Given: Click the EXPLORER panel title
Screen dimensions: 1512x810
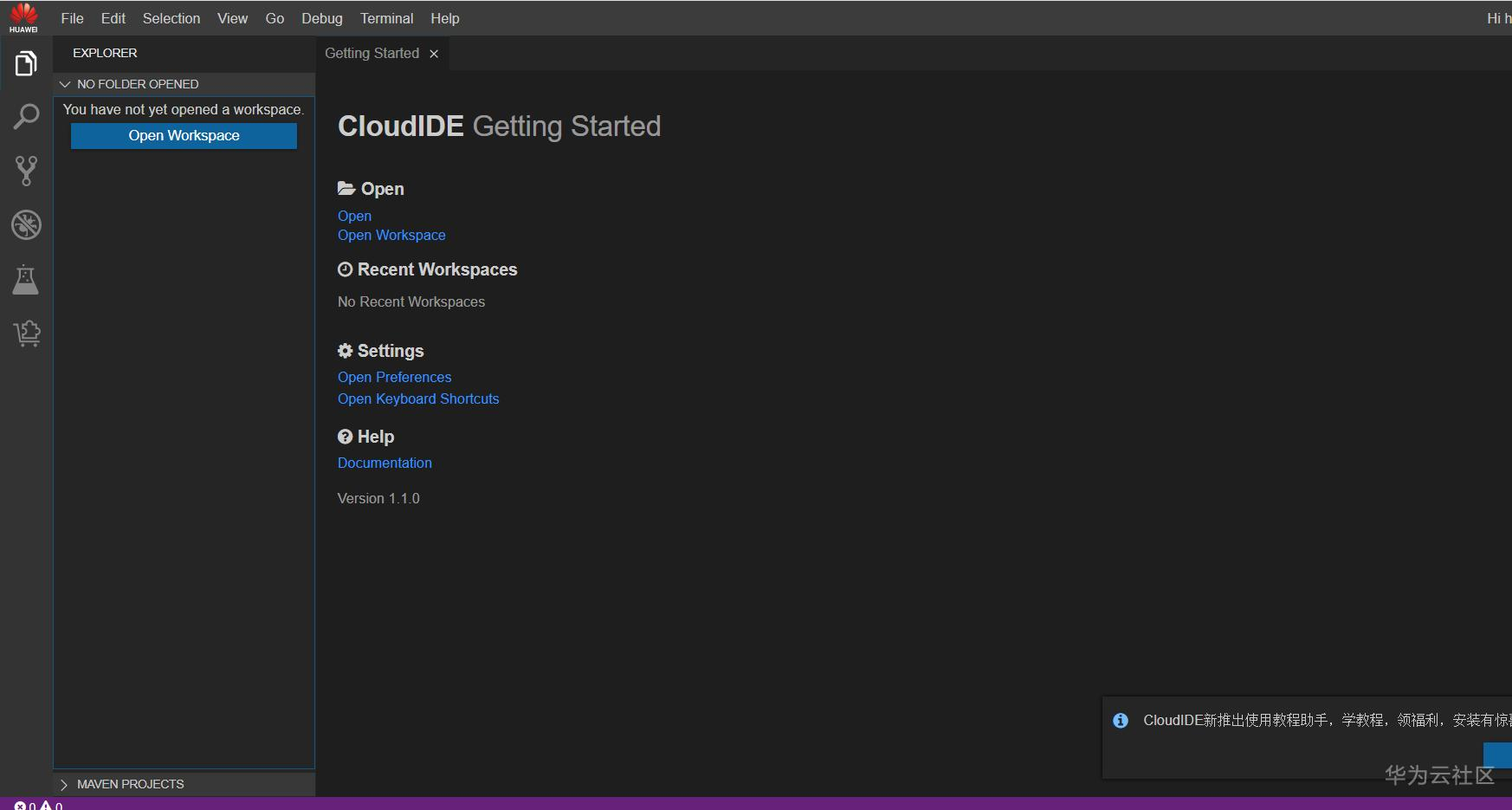Looking at the screenshot, I should click(x=105, y=53).
